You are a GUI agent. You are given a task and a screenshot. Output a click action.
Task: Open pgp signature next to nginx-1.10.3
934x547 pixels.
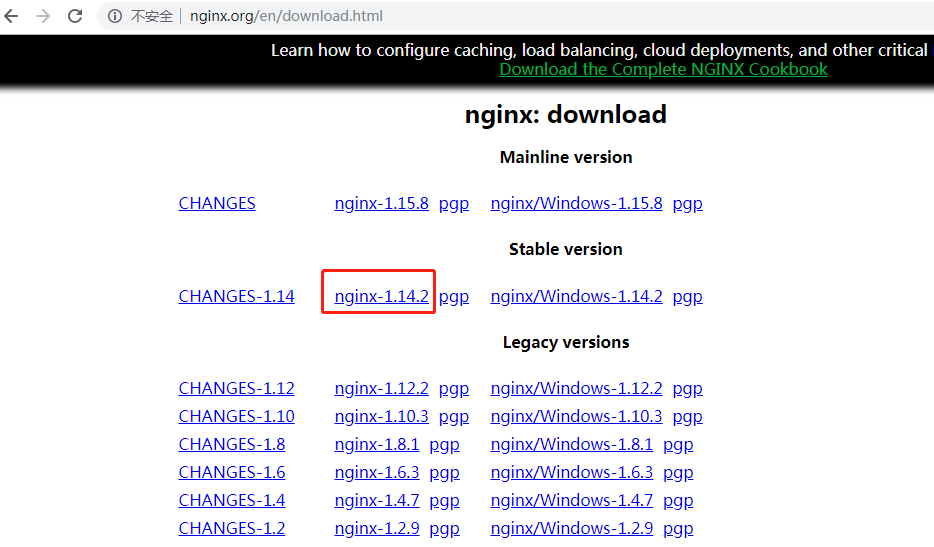[x=454, y=418]
